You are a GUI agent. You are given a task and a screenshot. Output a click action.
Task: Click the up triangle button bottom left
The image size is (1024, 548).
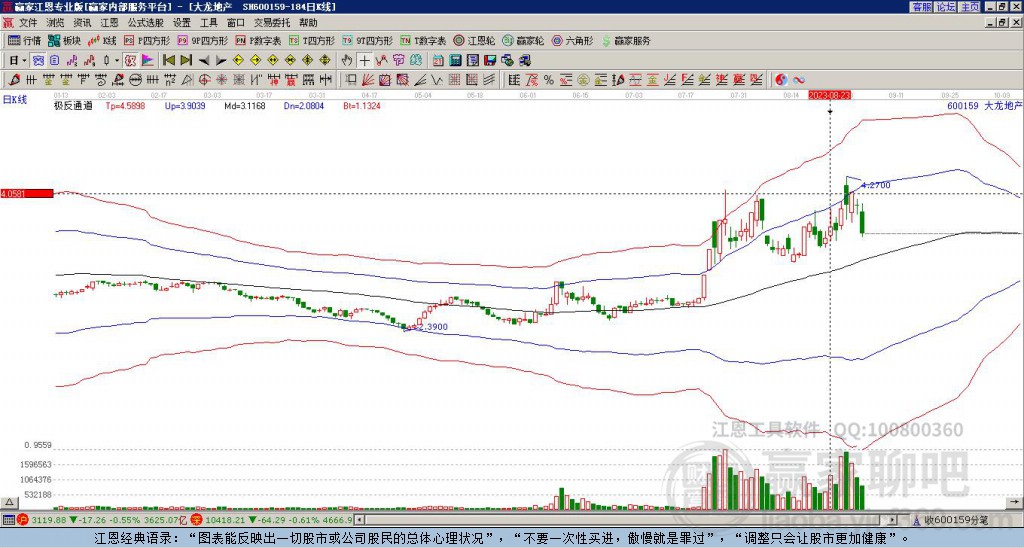click(8, 502)
